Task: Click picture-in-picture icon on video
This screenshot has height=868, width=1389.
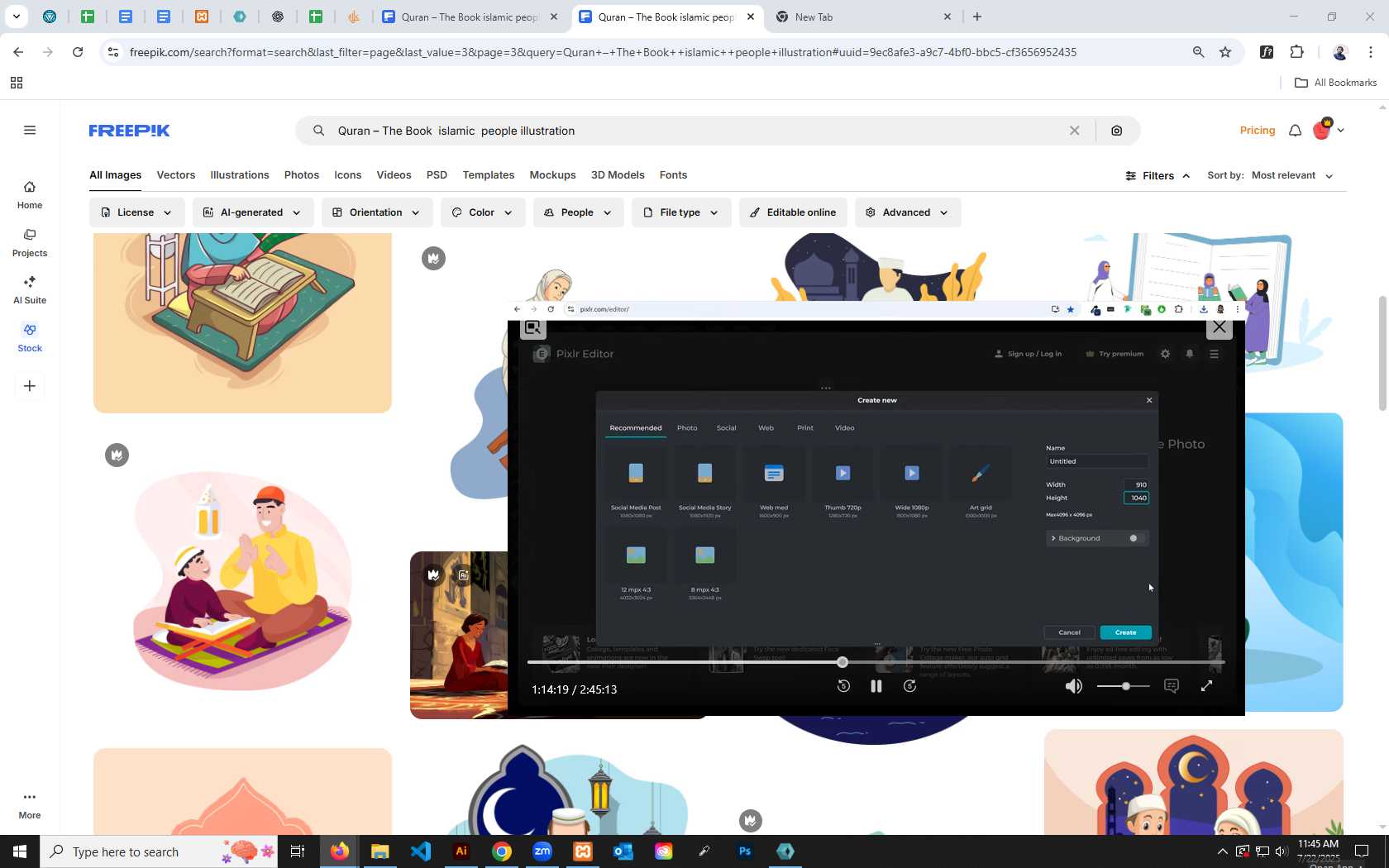Action: 533,328
